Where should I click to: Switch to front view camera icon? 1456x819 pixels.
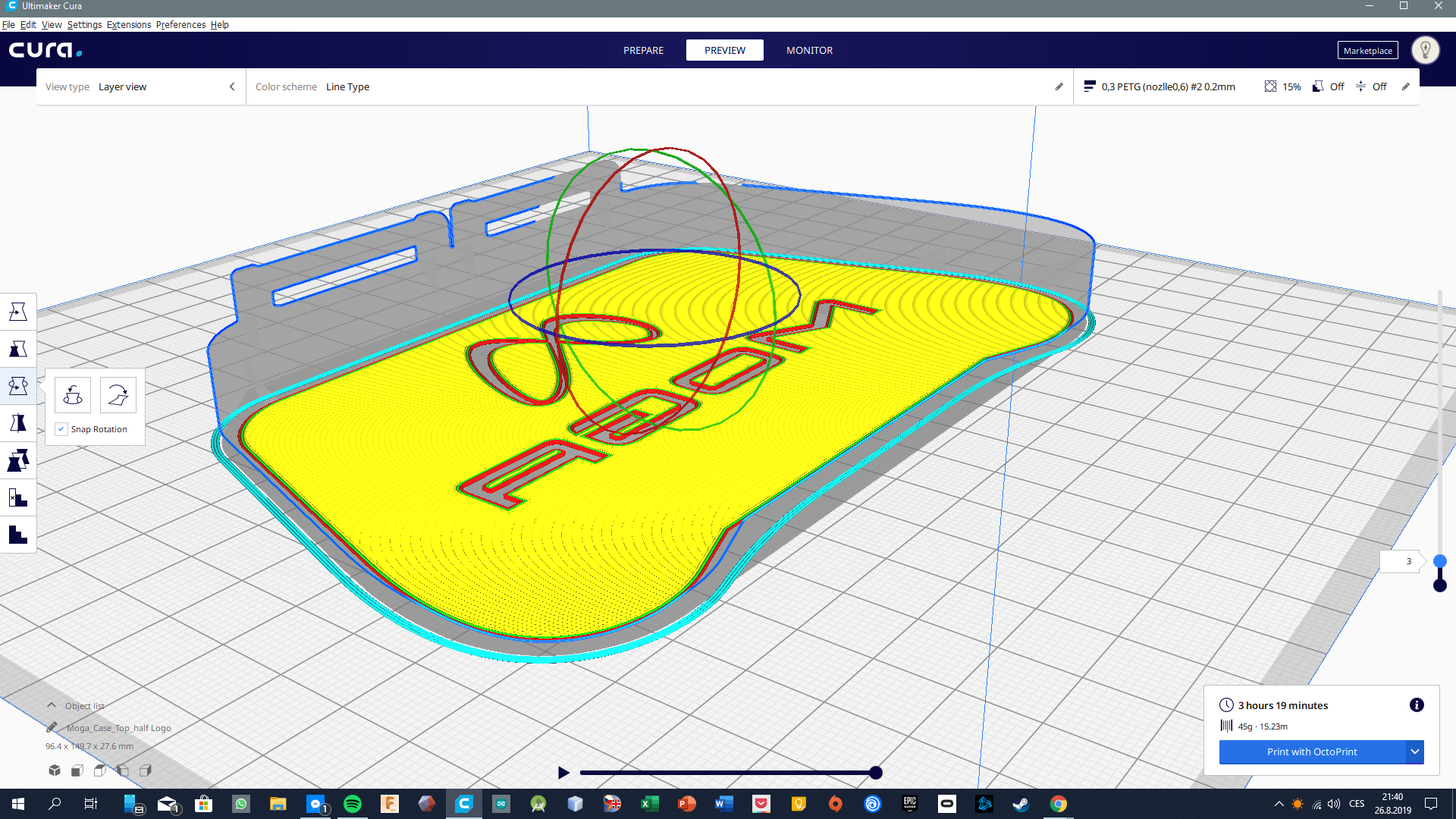point(77,770)
